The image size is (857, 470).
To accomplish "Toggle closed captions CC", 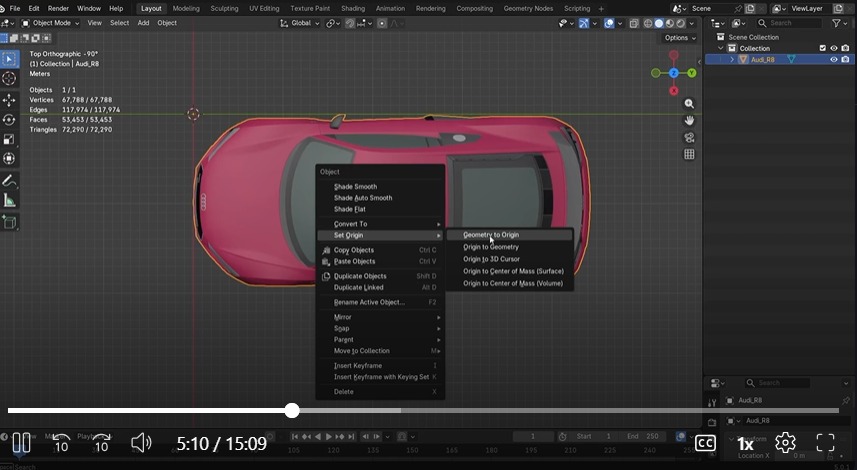I will click(705, 443).
